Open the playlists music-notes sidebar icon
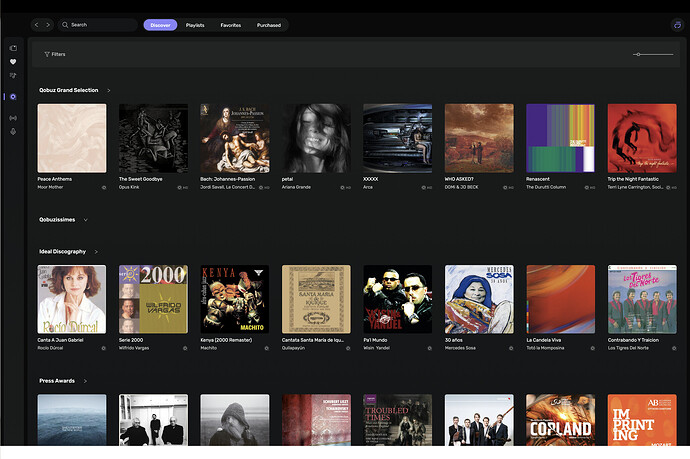690x459 pixels. click(13, 76)
